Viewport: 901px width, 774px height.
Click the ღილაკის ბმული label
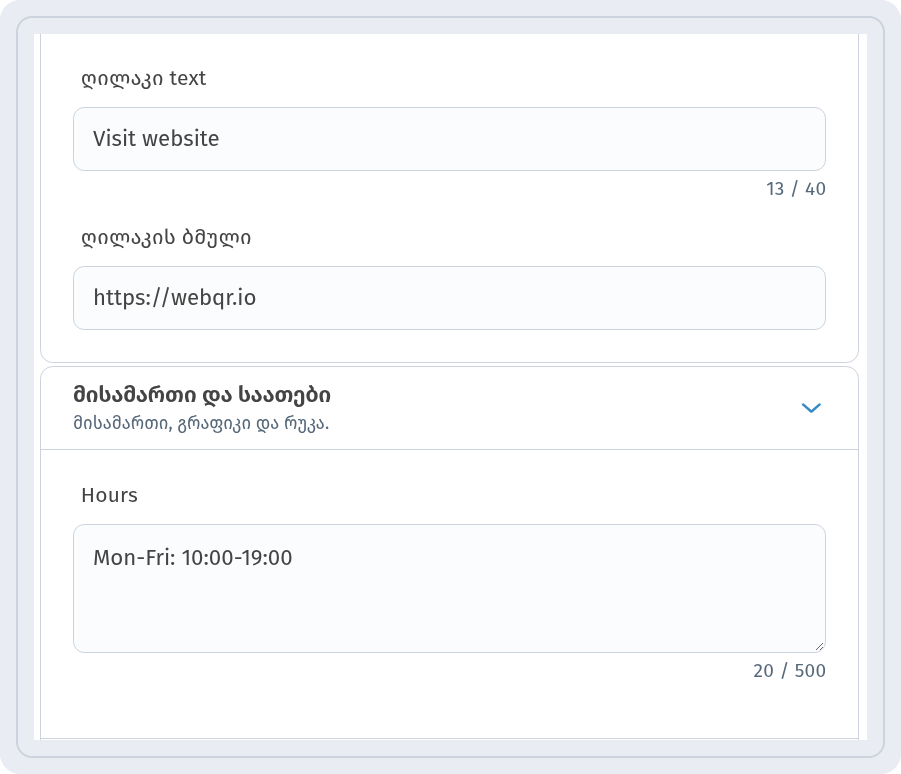(166, 237)
